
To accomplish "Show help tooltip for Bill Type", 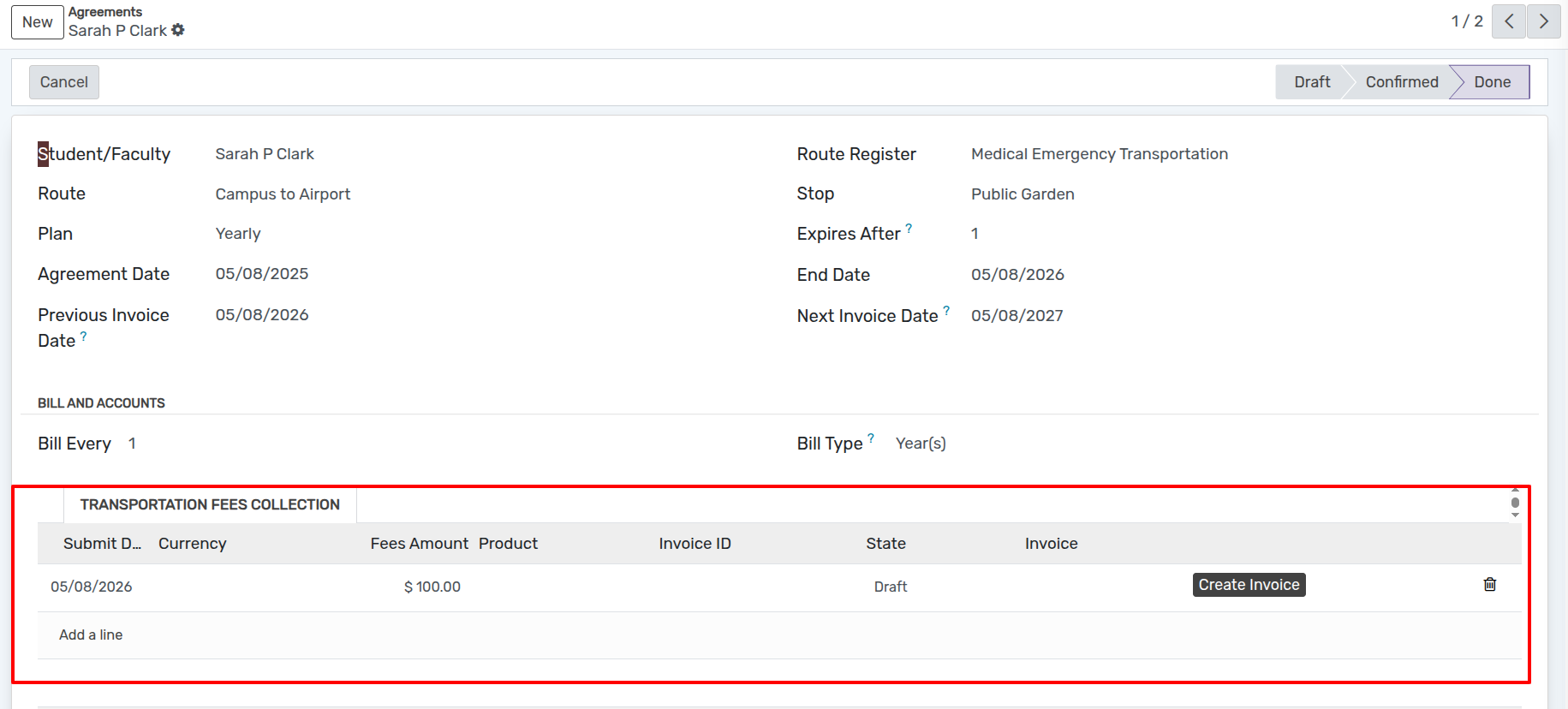I will [871, 438].
